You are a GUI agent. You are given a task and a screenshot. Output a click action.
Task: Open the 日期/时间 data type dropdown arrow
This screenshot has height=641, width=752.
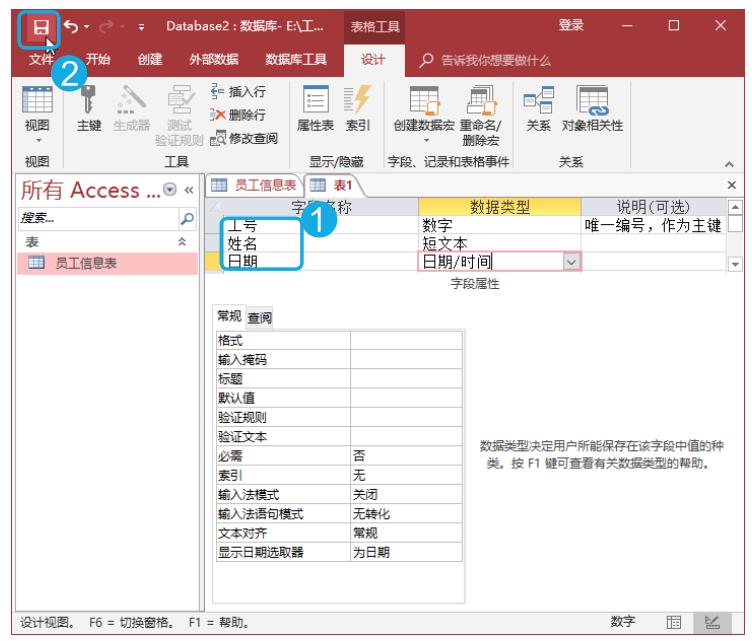(x=571, y=262)
